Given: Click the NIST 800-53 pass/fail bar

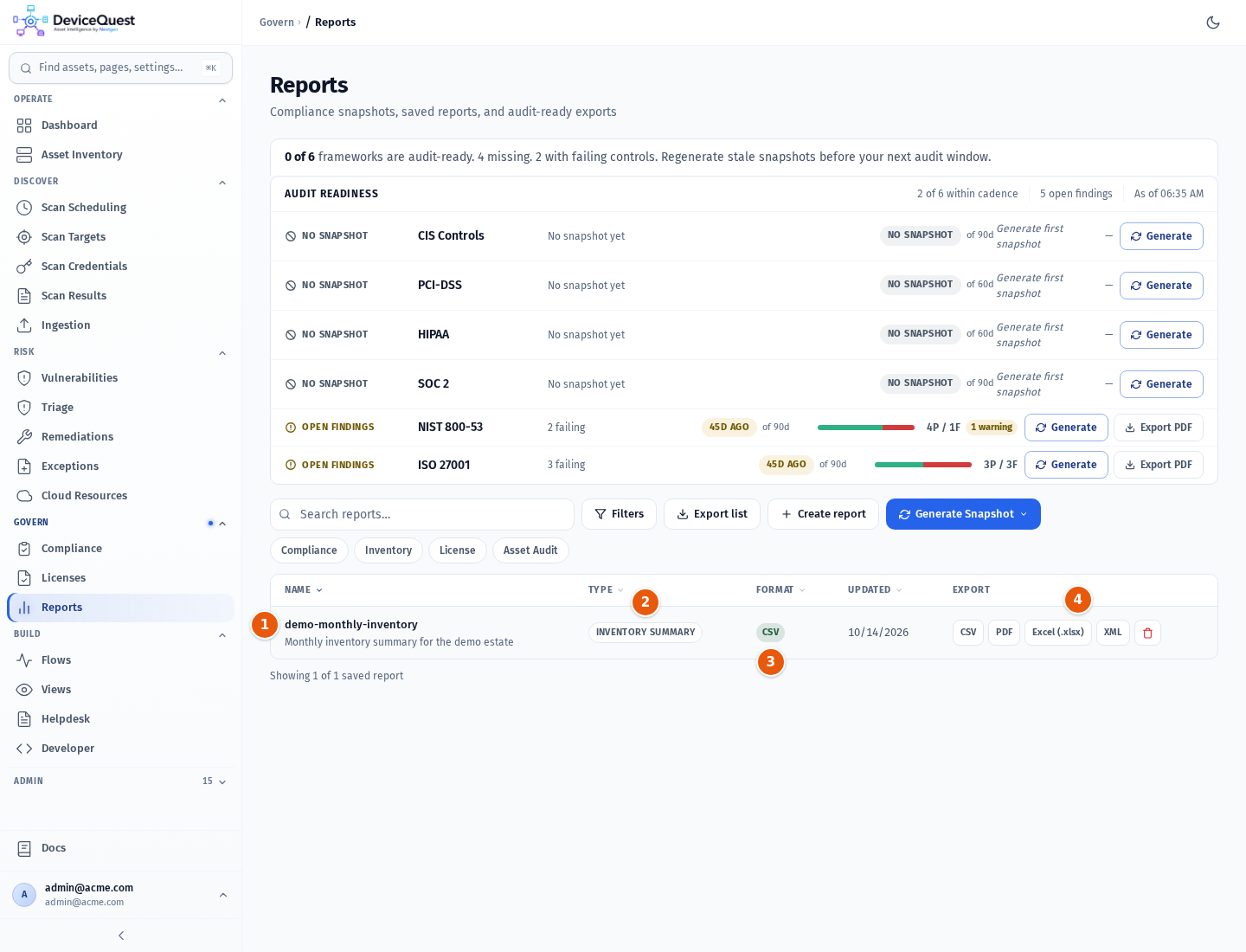Looking at the screenshot, I should click(866, 428).
